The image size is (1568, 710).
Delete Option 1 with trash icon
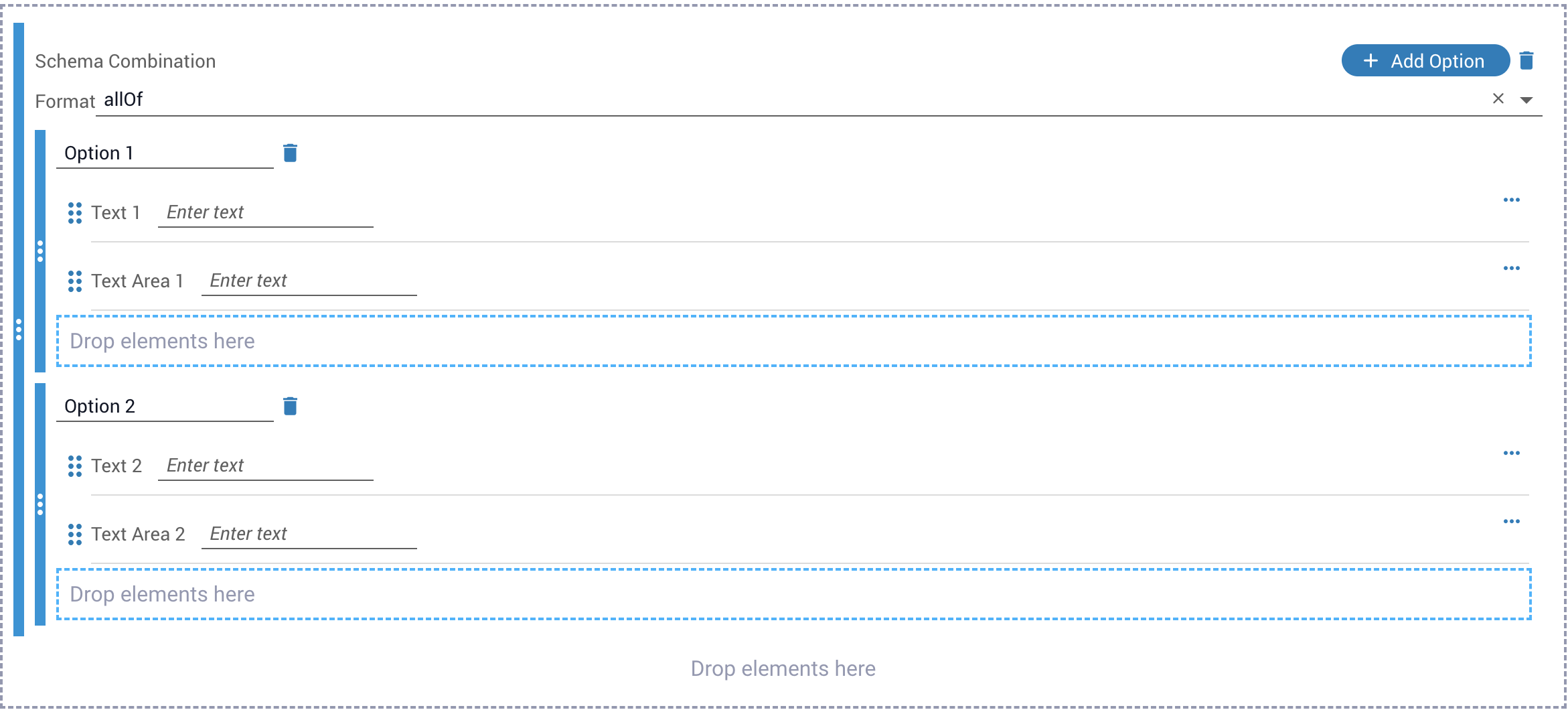[290, 153]
